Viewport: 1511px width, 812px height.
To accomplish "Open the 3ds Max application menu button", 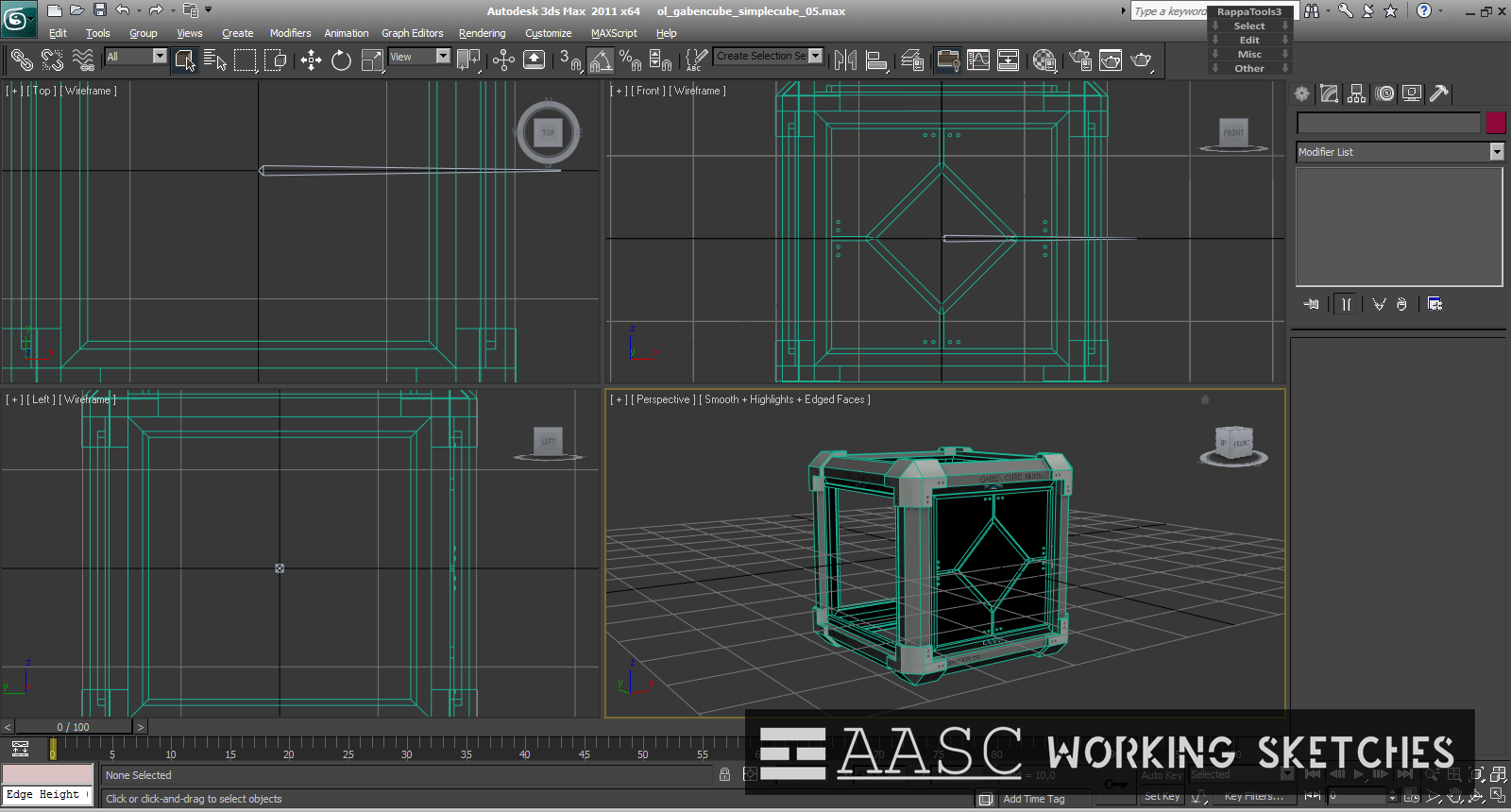I will click(x=18, y=19).
